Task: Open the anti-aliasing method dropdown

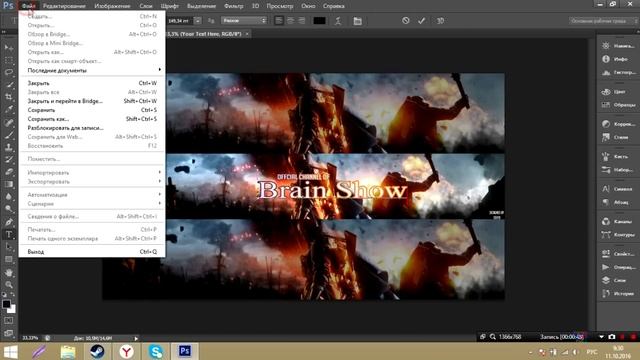Action: tap(244, 20)
